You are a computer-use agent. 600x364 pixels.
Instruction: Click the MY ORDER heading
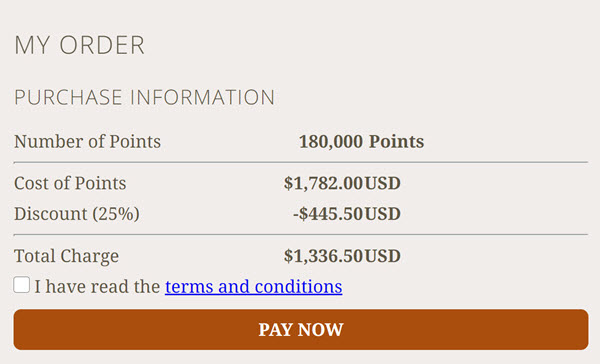(x=80, y=45)
